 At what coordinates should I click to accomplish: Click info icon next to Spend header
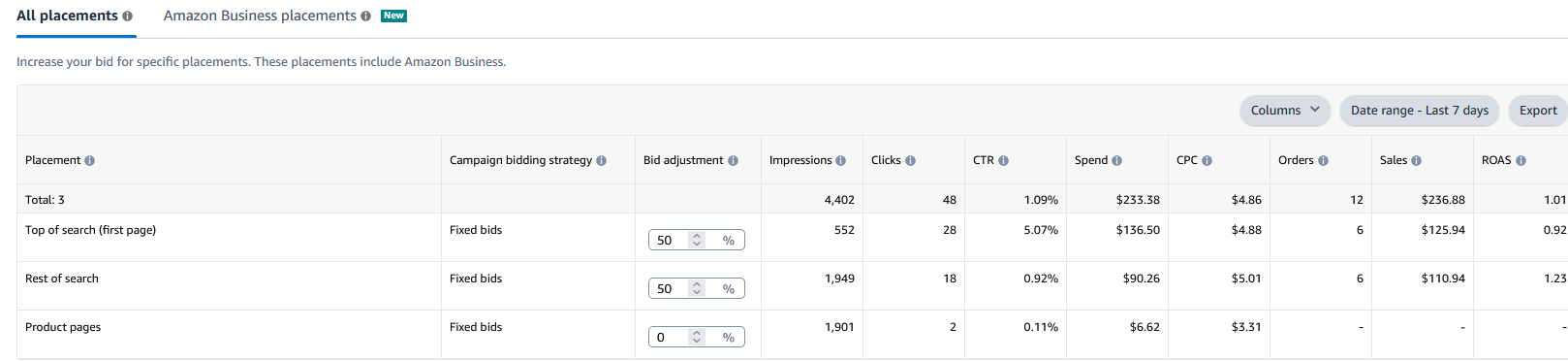point(1116,161)
